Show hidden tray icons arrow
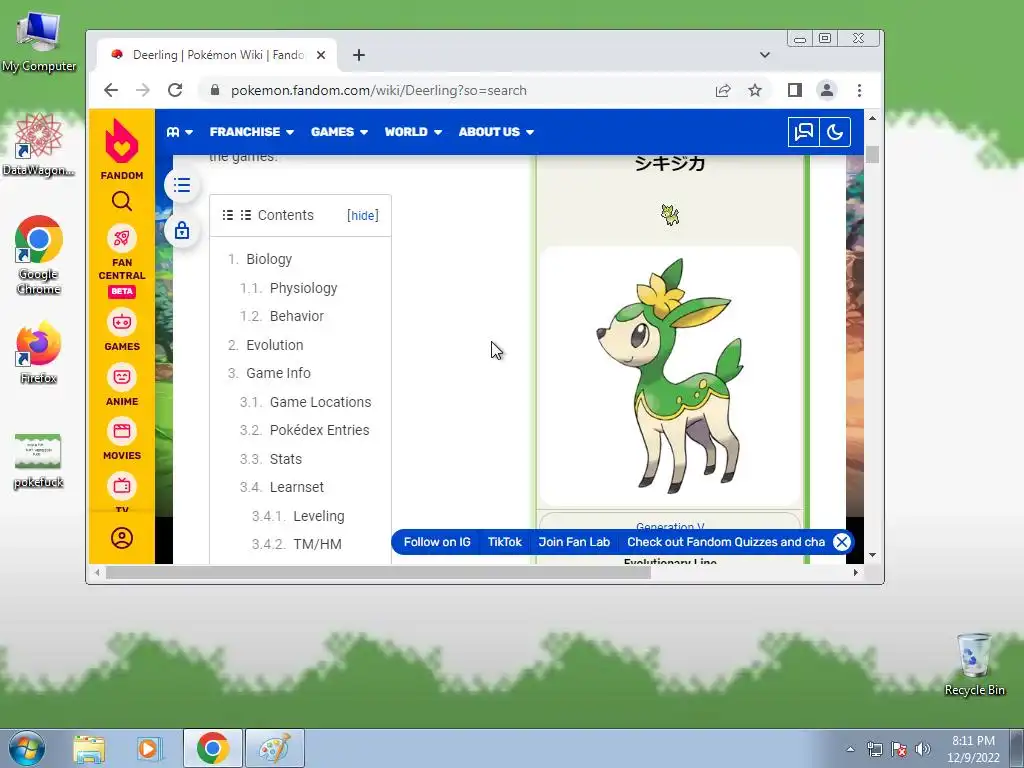The image size is (1024, 768). pyautogui.click(x=850, y=749)
